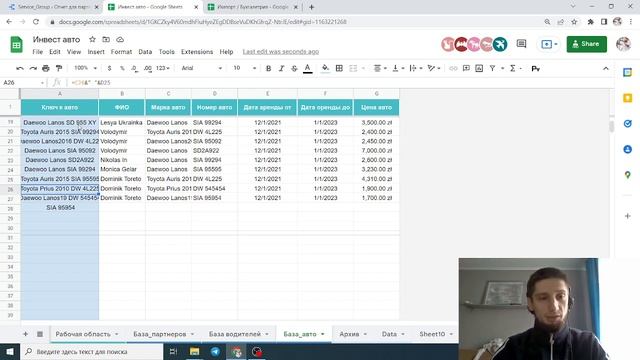640x360 pixels.
Task: Open the Data menu
Action: 145,52
